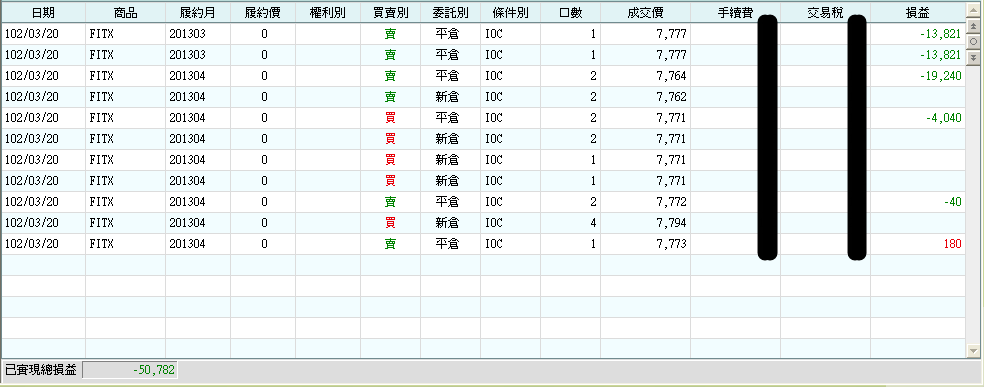Click the 履約月 column header
This screenshot has height=387, width=984.
point(198,13)
